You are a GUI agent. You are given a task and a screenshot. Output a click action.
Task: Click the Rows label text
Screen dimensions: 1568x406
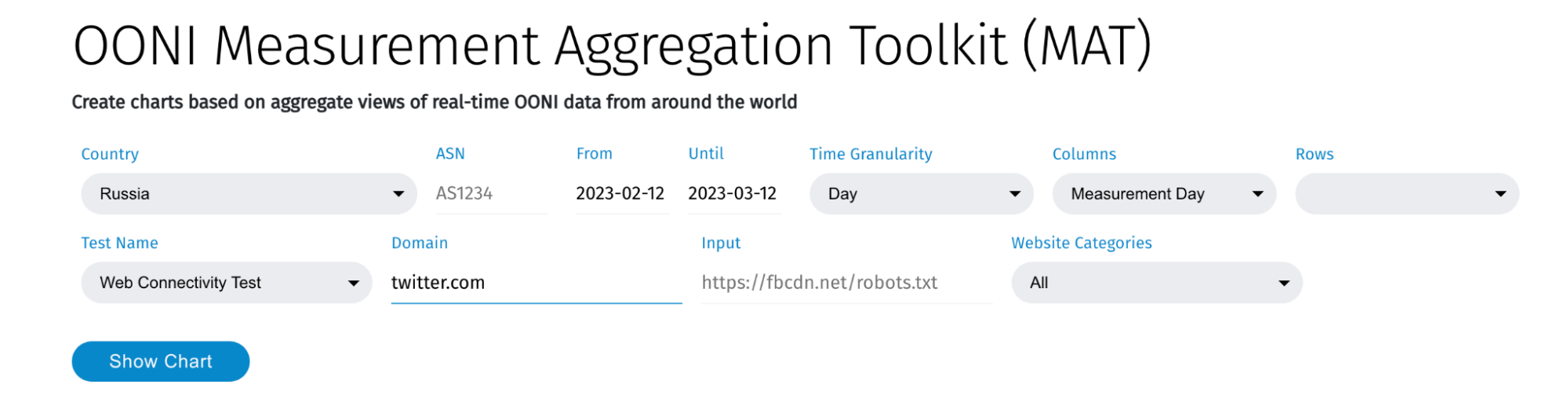[x=1314, y=154]
